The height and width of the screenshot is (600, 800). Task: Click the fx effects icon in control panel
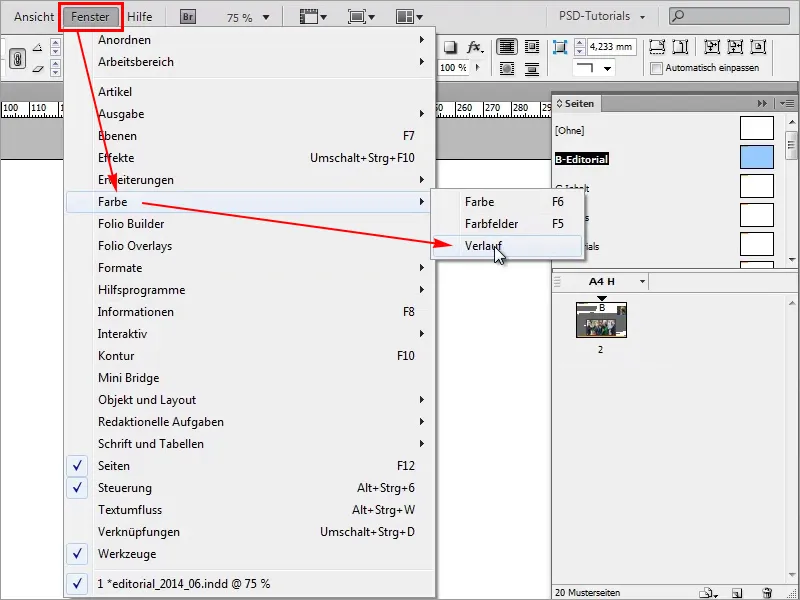click(472, 48)
